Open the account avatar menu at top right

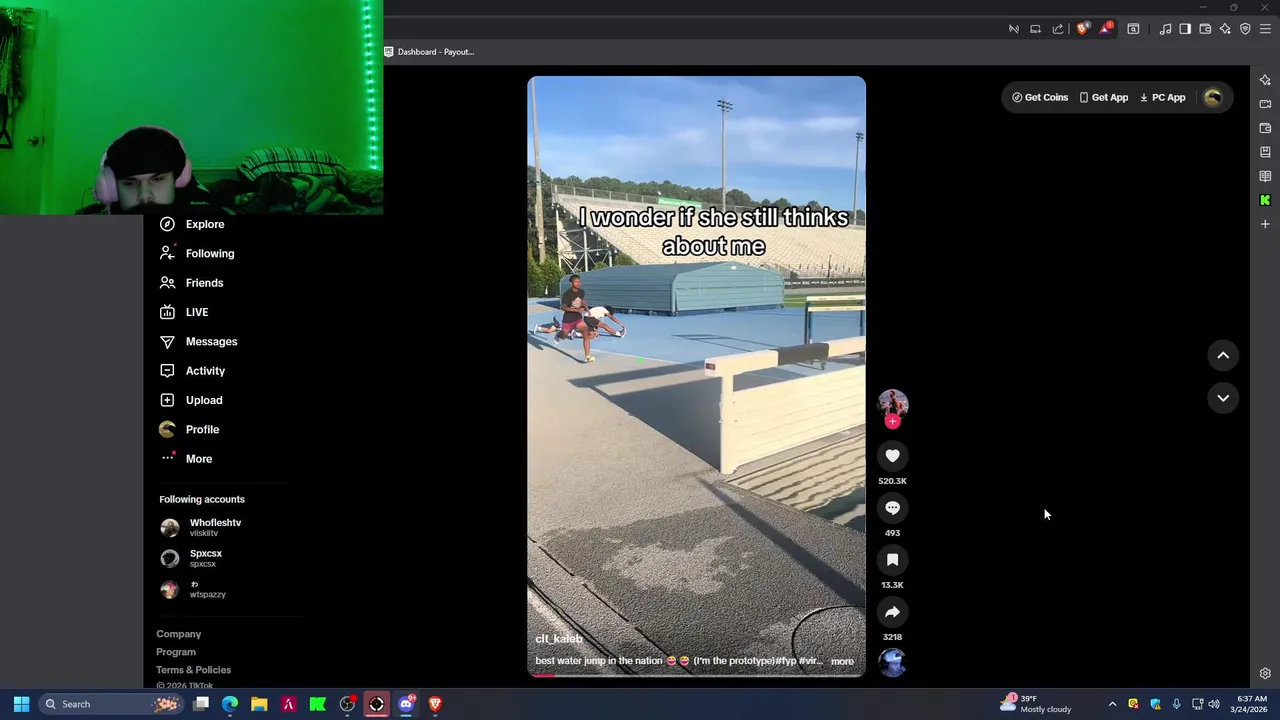(1213, 97)
